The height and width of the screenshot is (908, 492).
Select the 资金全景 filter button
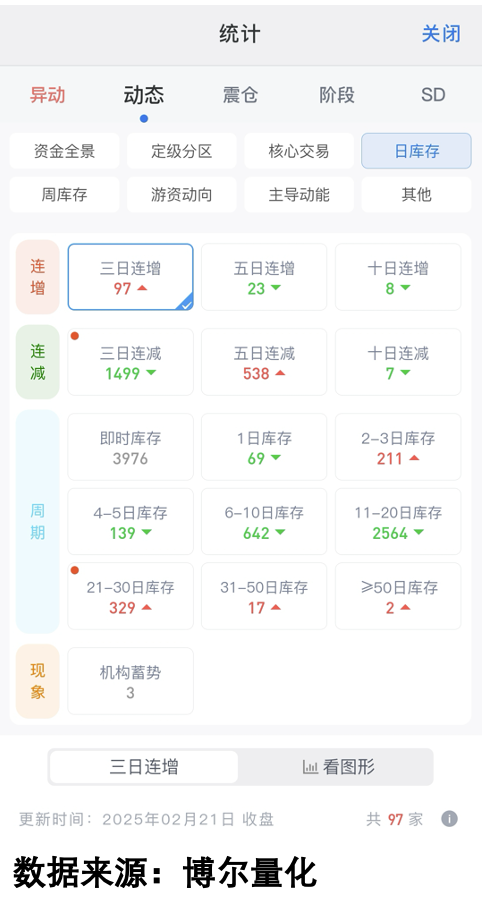pyautogui.click(x=64, y=151)
